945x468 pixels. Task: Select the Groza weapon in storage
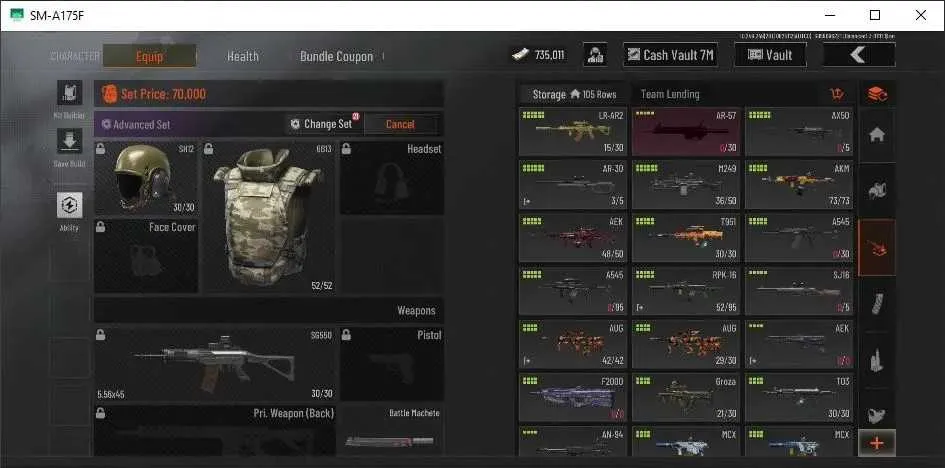pyautogui.click(x=686, y=397)
